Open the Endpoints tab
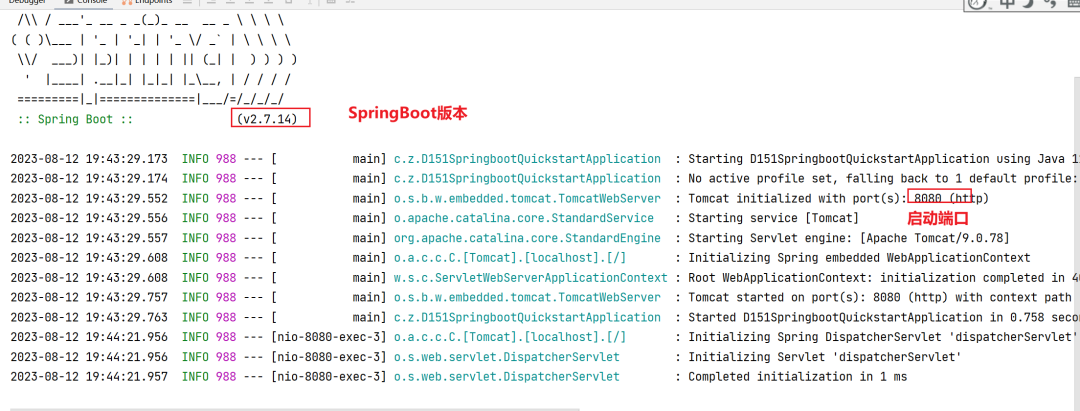This screenshot has width=1080, height=411. coord(148,2)
